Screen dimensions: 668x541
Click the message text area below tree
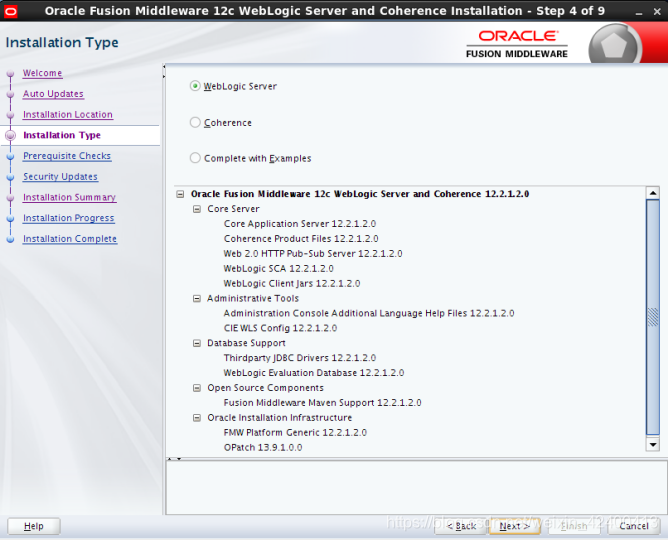point(416,488)
